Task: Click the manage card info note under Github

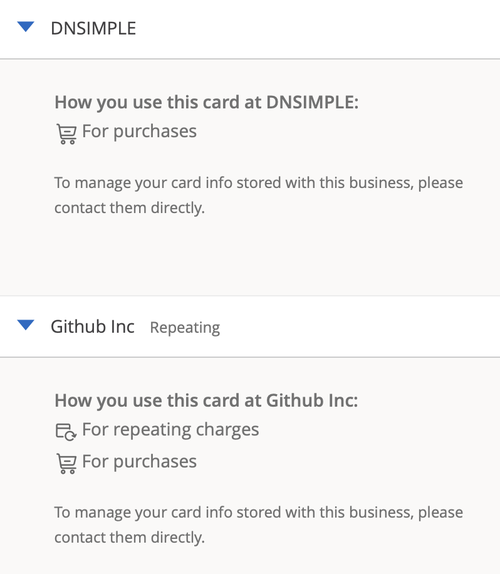Action: pyautogui.click(x=258, y=525)
